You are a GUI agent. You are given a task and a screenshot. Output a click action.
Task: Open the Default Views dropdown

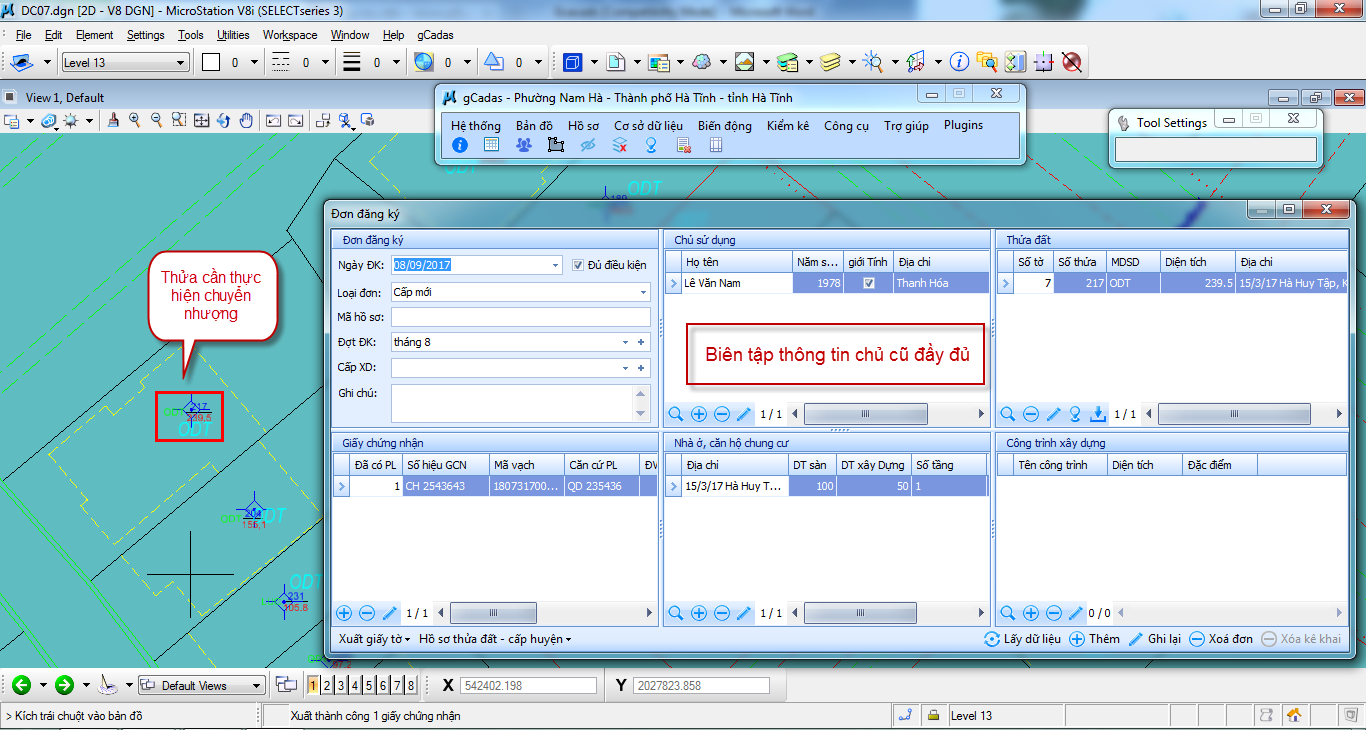coord(257,686)
